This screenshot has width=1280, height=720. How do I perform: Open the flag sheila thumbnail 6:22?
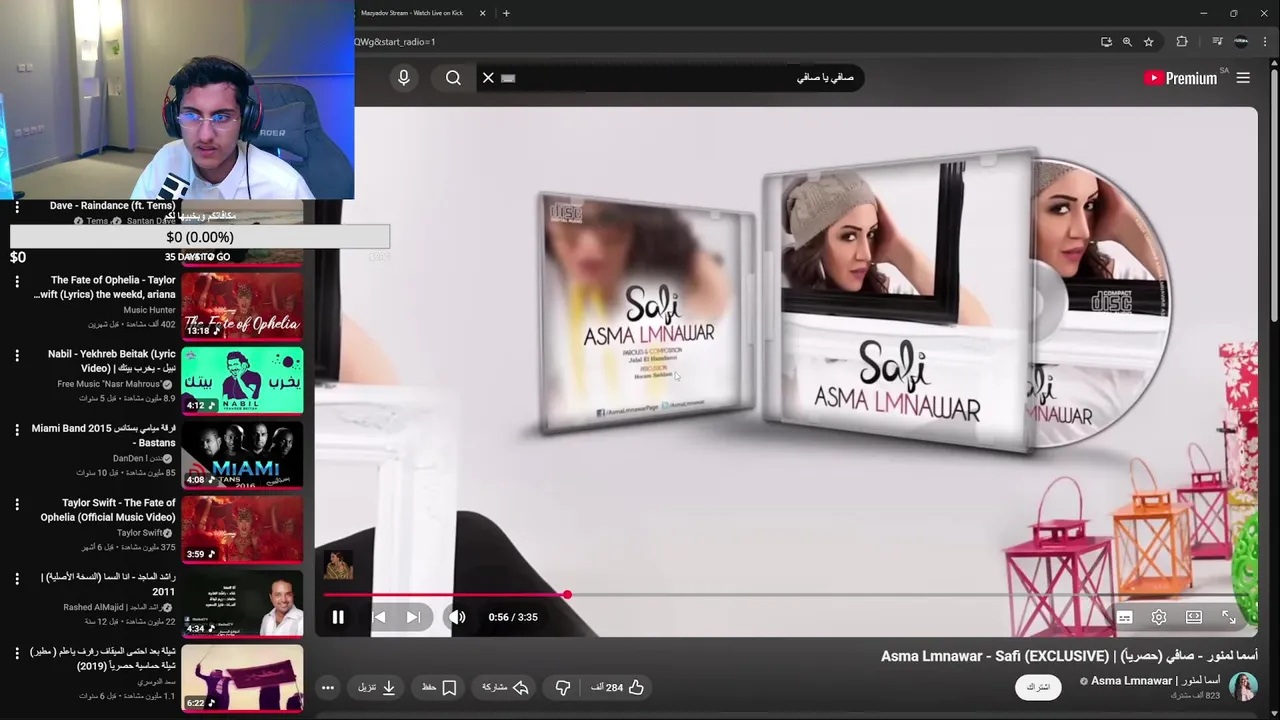[242, 677]
